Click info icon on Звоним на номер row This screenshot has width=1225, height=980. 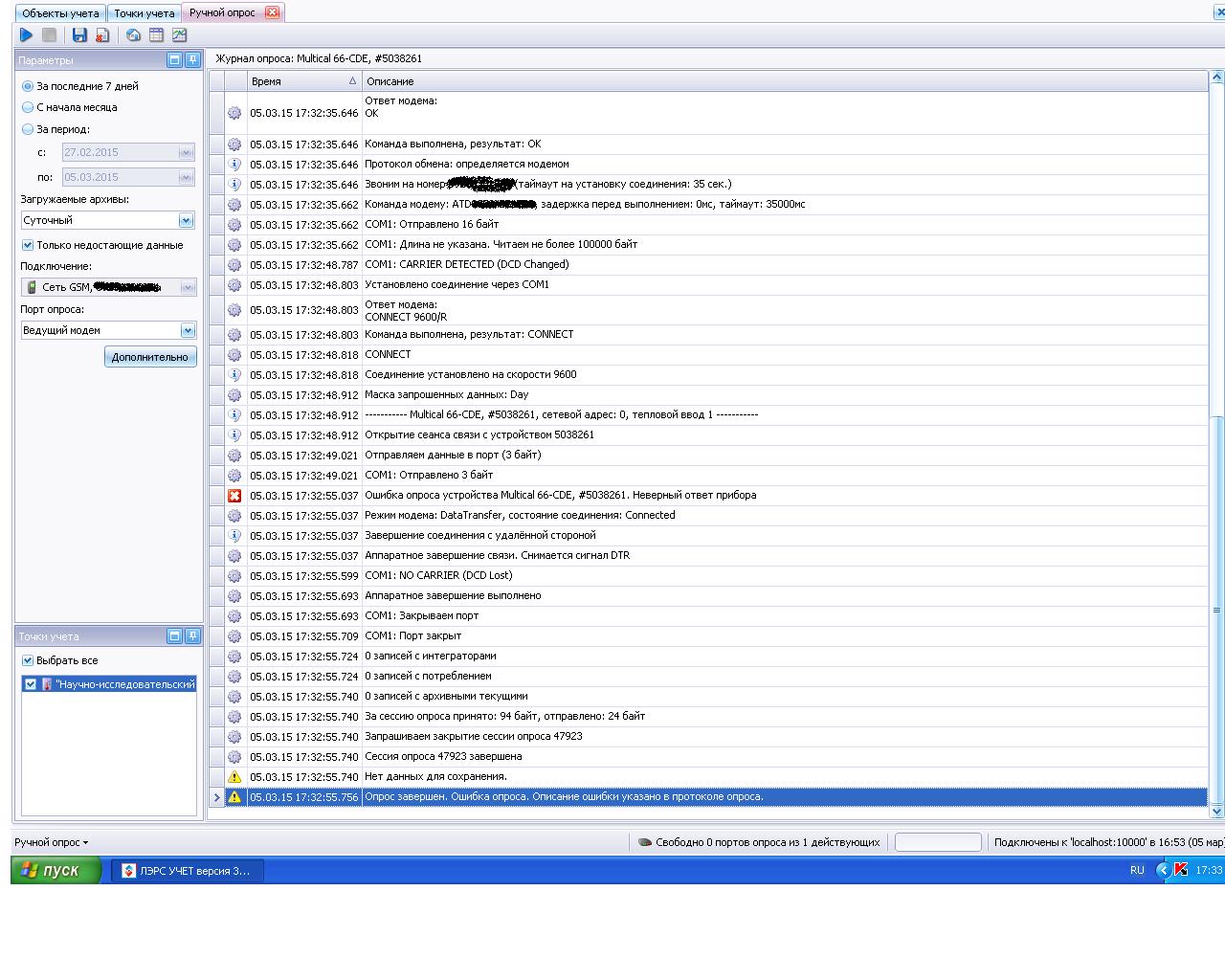(234, 184)
